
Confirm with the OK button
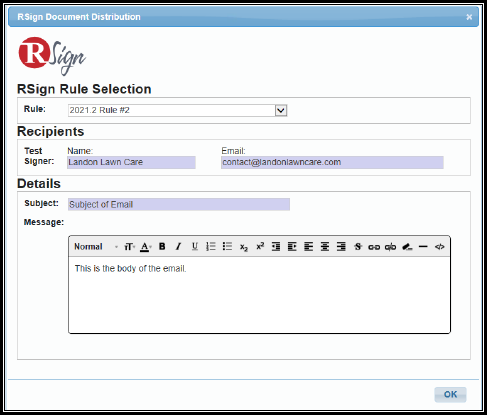[x=450, y=394]
